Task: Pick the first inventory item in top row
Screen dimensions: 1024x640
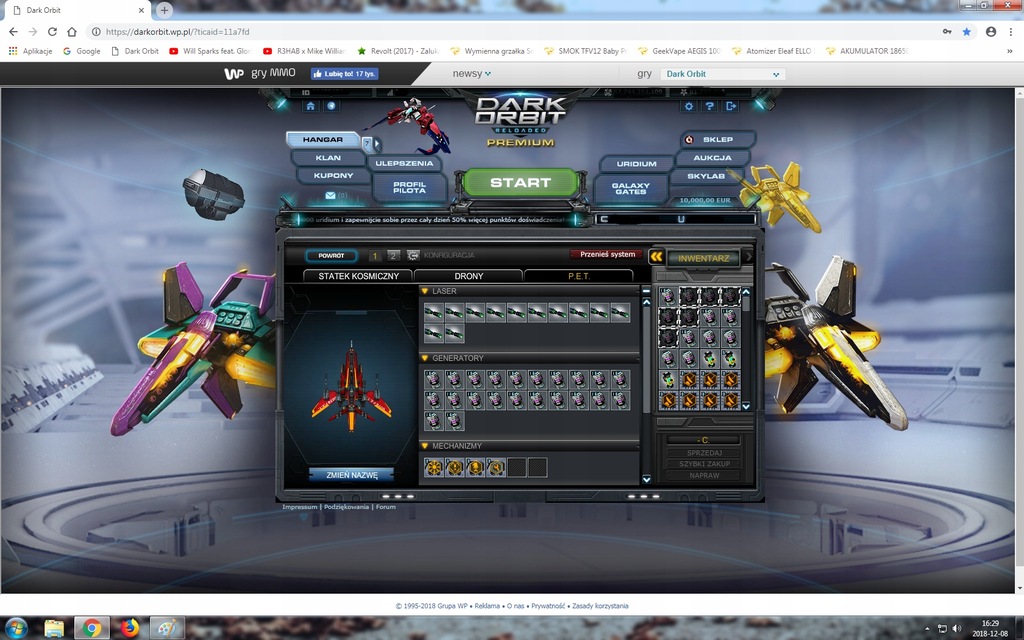Action: [x=667, y=296]
